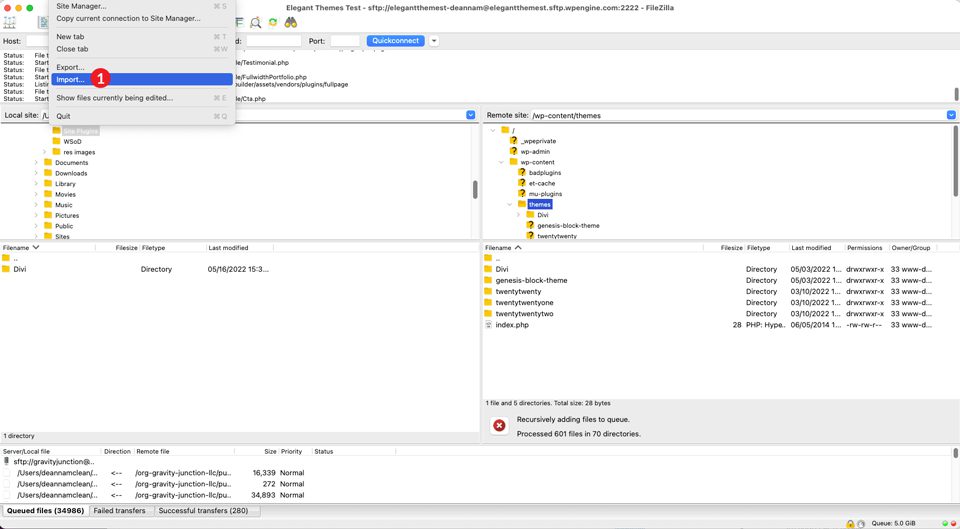Select the Library local tree folder
This screenshot has height=529, width=960.
pyautogui.click(x=66, y=184)
